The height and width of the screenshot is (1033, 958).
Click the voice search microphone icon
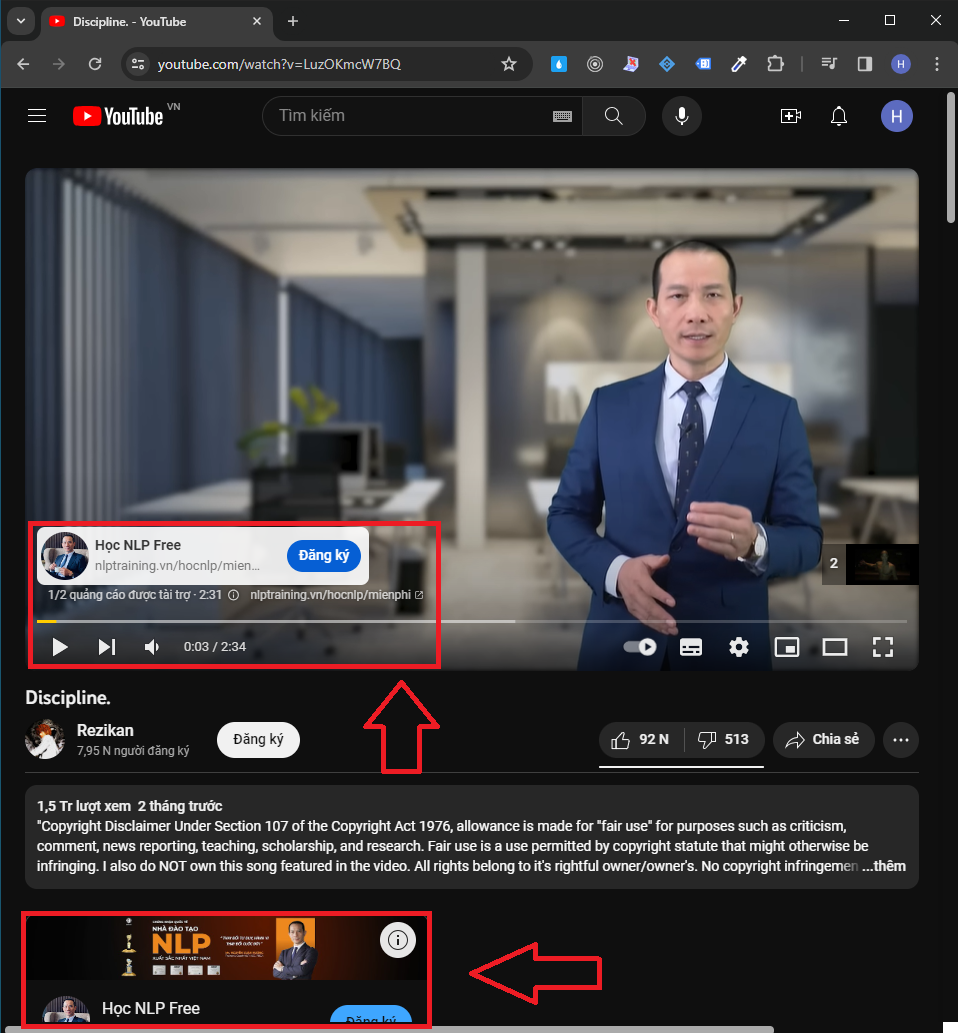coord(681,116)
